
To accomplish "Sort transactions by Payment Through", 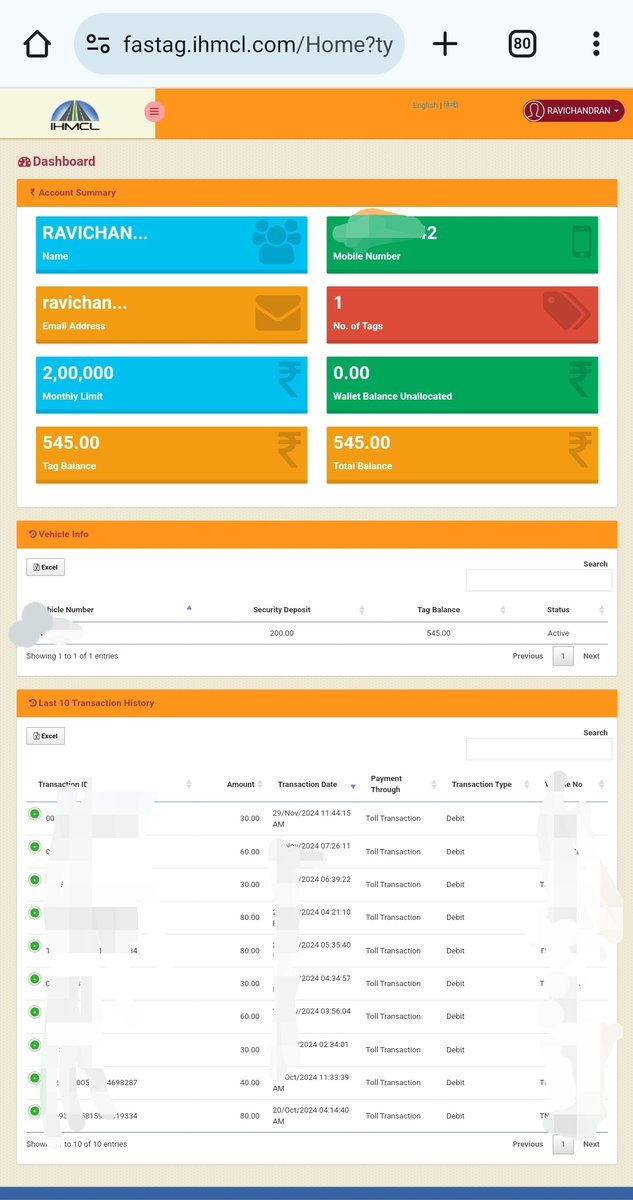I will (x=401, y=784).
